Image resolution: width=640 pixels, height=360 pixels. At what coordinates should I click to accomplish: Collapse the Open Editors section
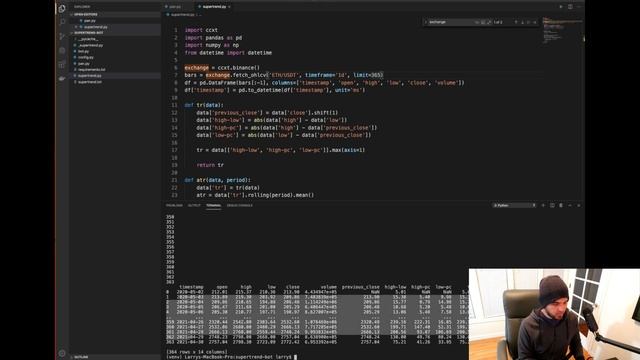coord(116,14)
